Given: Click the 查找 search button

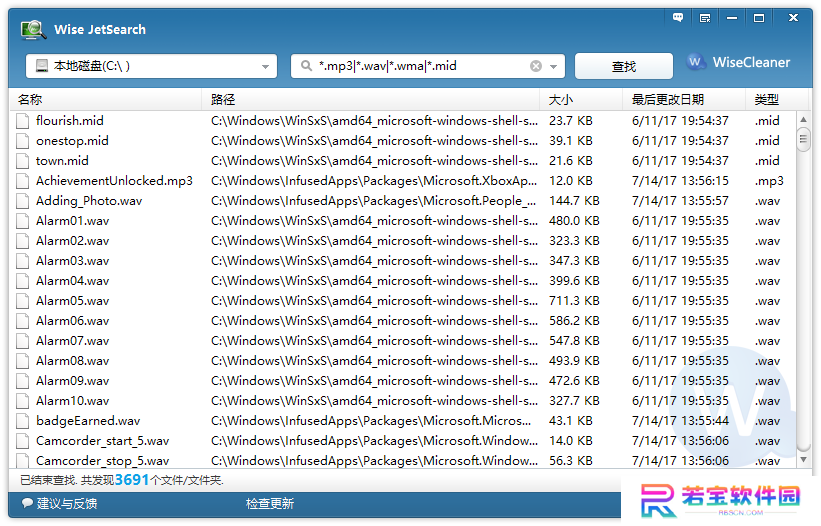Looking at the screenshot, I should coord(624,66).
